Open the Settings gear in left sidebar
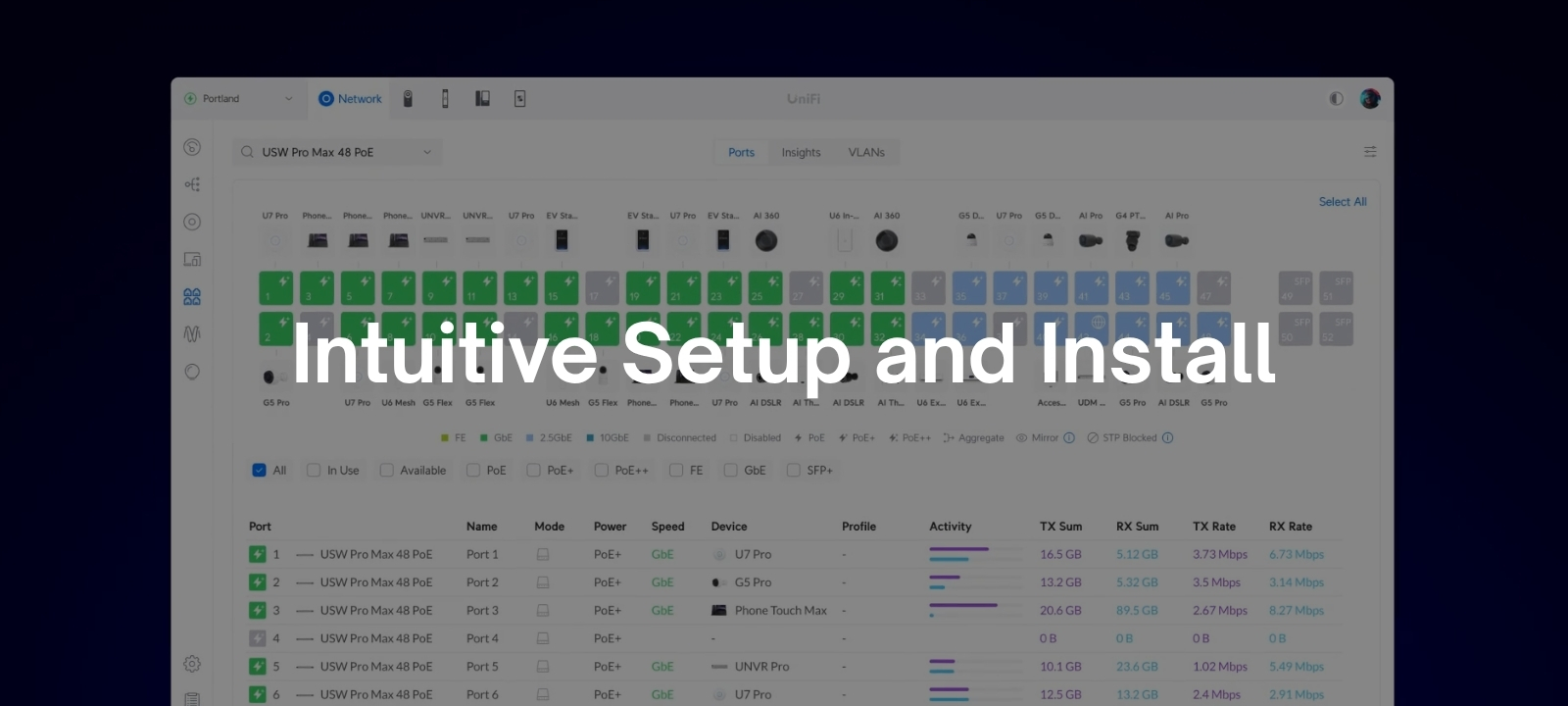Viewport: 1568px width, 706px height. pos(192,664)
